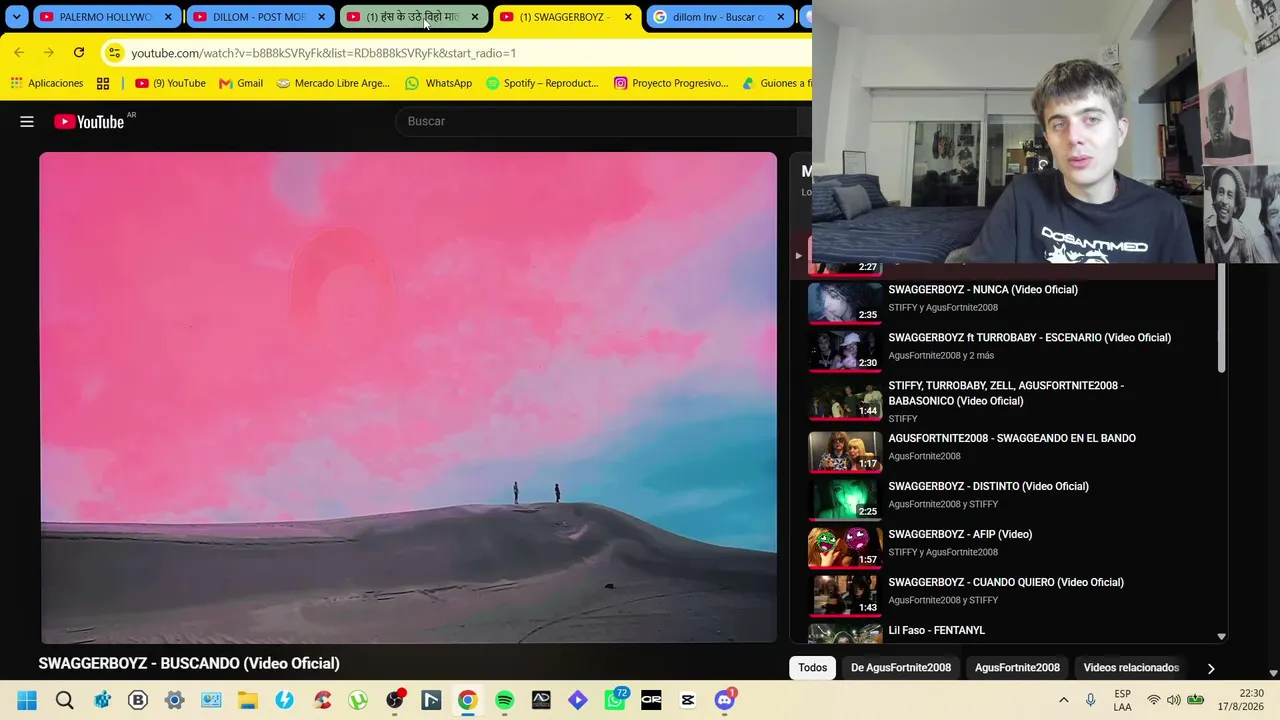
Task: Select the Videos relacionados chip
Action: [x=1131, y=668]
